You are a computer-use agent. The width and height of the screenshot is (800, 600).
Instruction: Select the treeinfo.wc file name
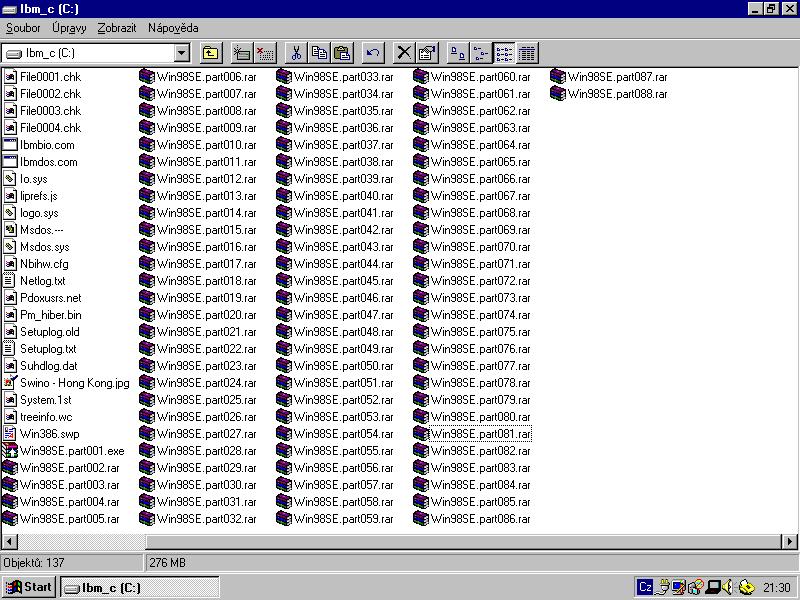(x=46, y=417)
